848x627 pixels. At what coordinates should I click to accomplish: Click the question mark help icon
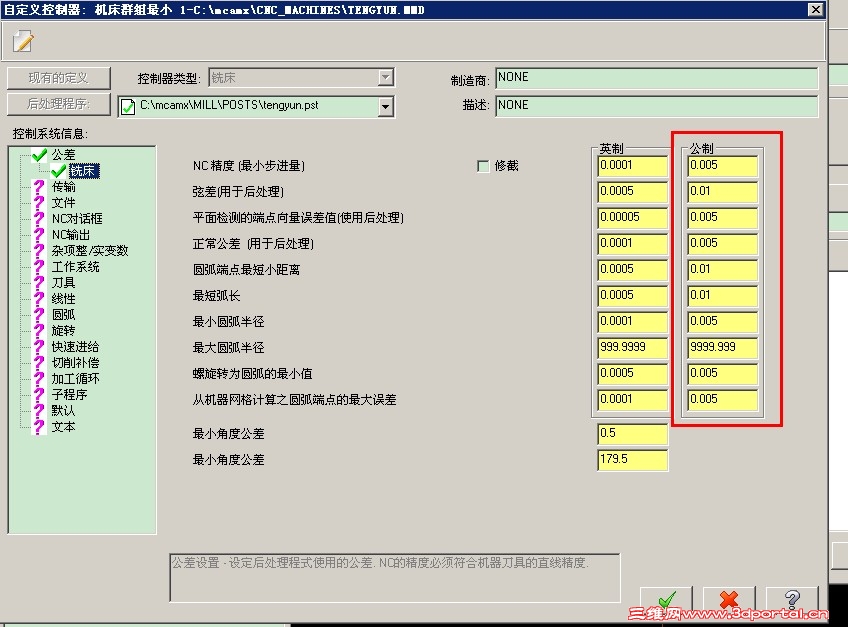pos(793,600)
